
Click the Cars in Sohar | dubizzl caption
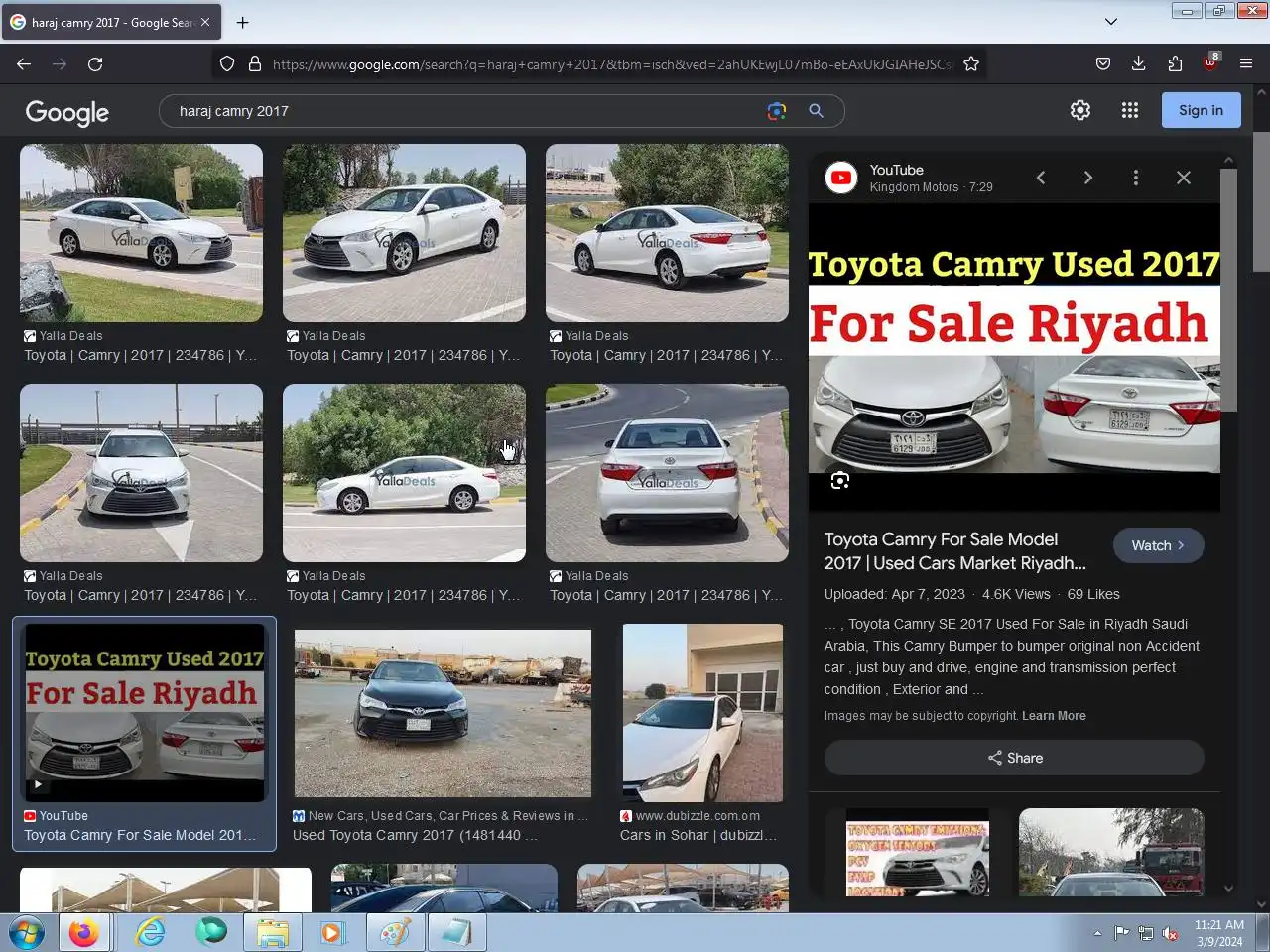[x=698, y=835]
